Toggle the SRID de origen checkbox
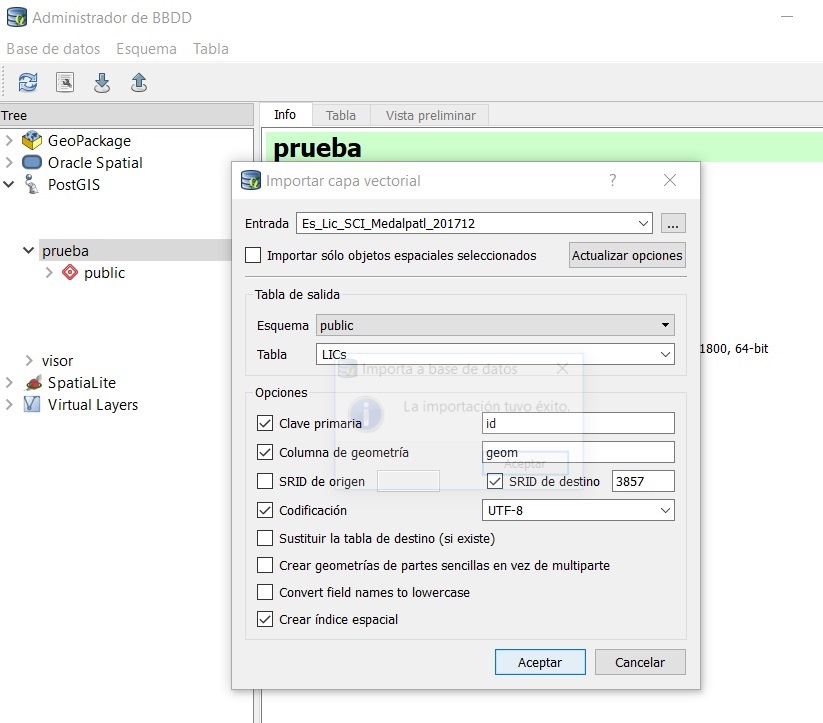The image size is (823, 723). click(x=265, y=481)
